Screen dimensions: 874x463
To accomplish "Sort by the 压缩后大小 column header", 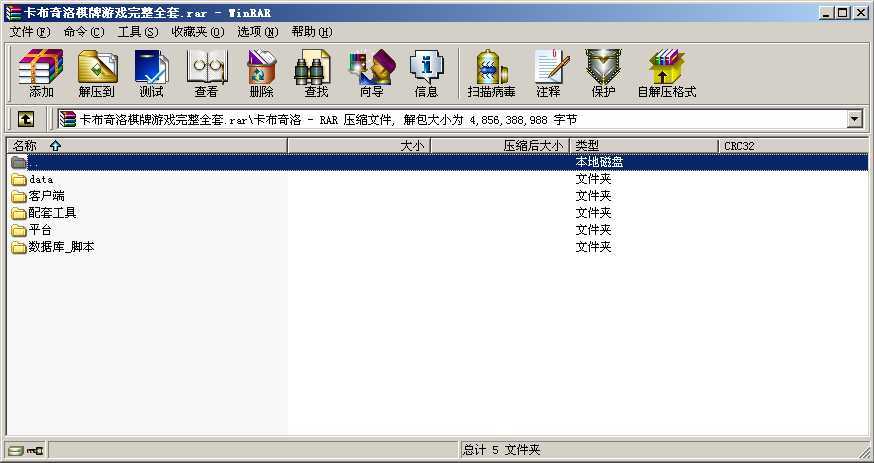I will pyautogui.click(x=500, y=146).
